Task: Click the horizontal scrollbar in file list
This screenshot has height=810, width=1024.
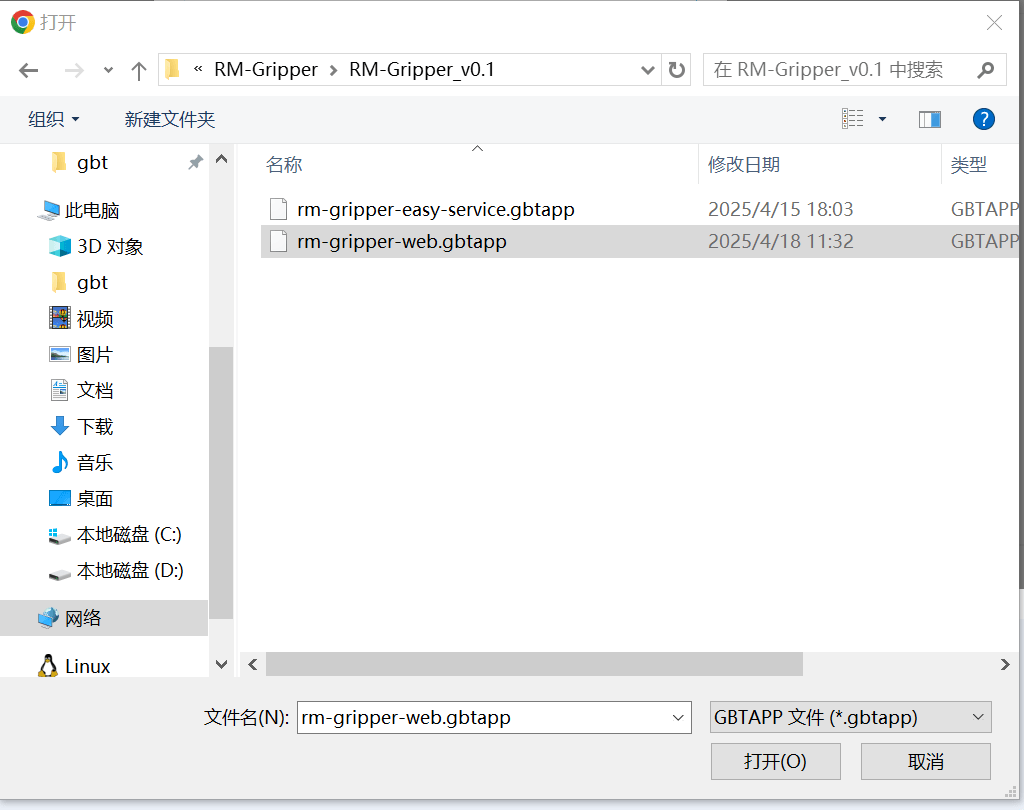Action: point(534,664)
